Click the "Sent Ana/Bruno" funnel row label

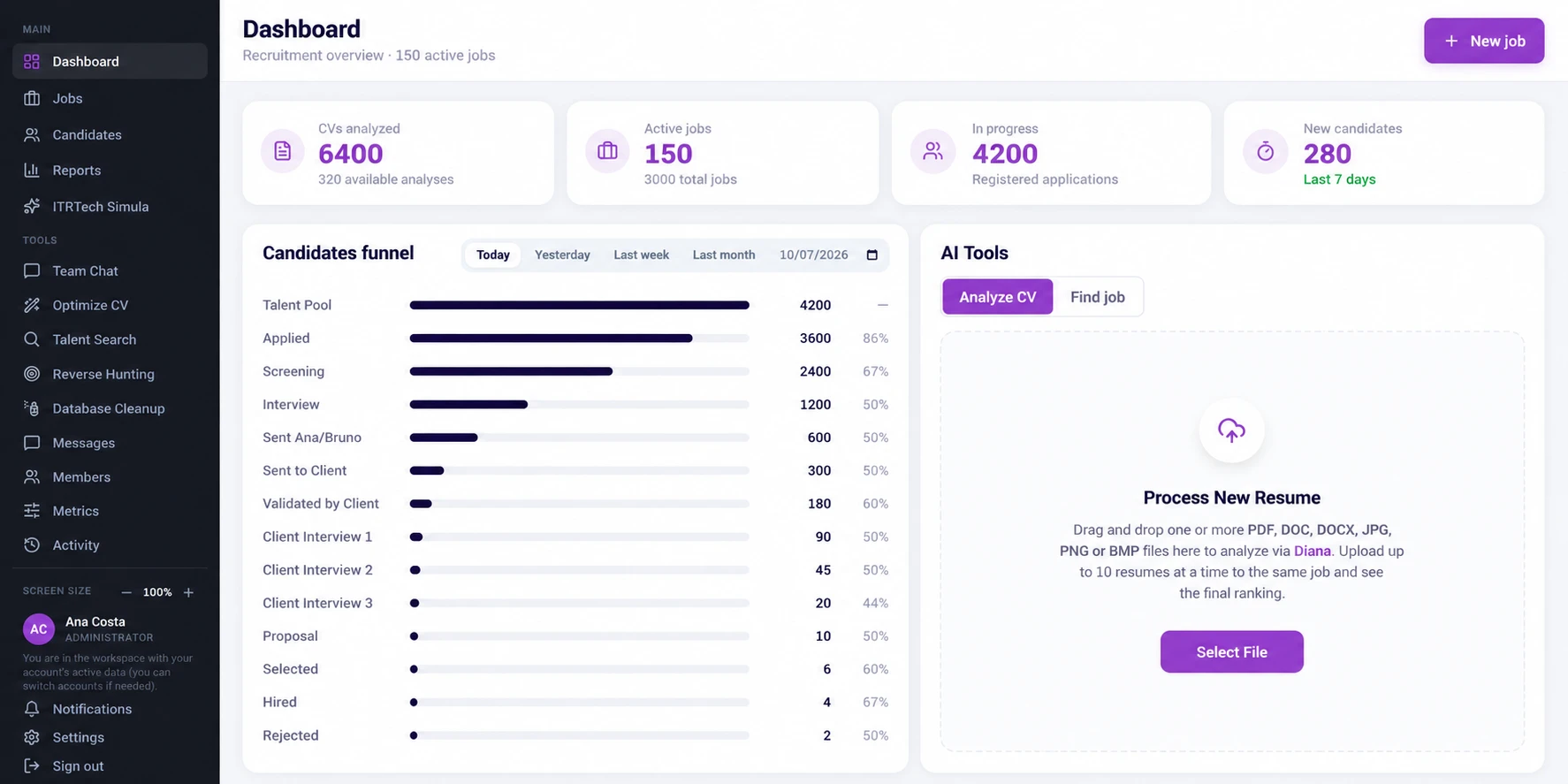[312, 438]
